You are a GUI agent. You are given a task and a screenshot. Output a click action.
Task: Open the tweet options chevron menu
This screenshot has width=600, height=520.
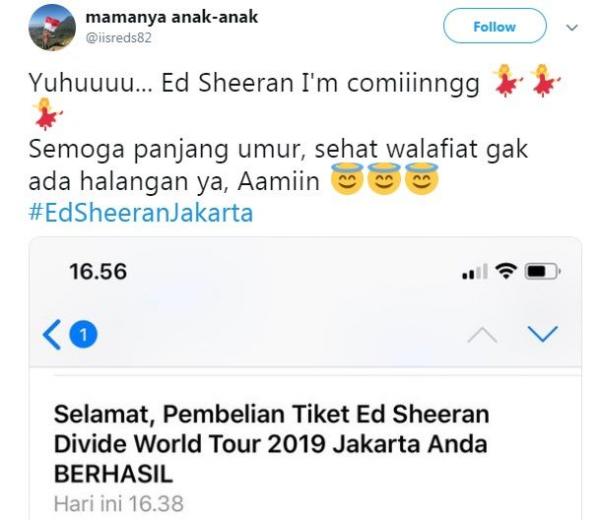572,28
